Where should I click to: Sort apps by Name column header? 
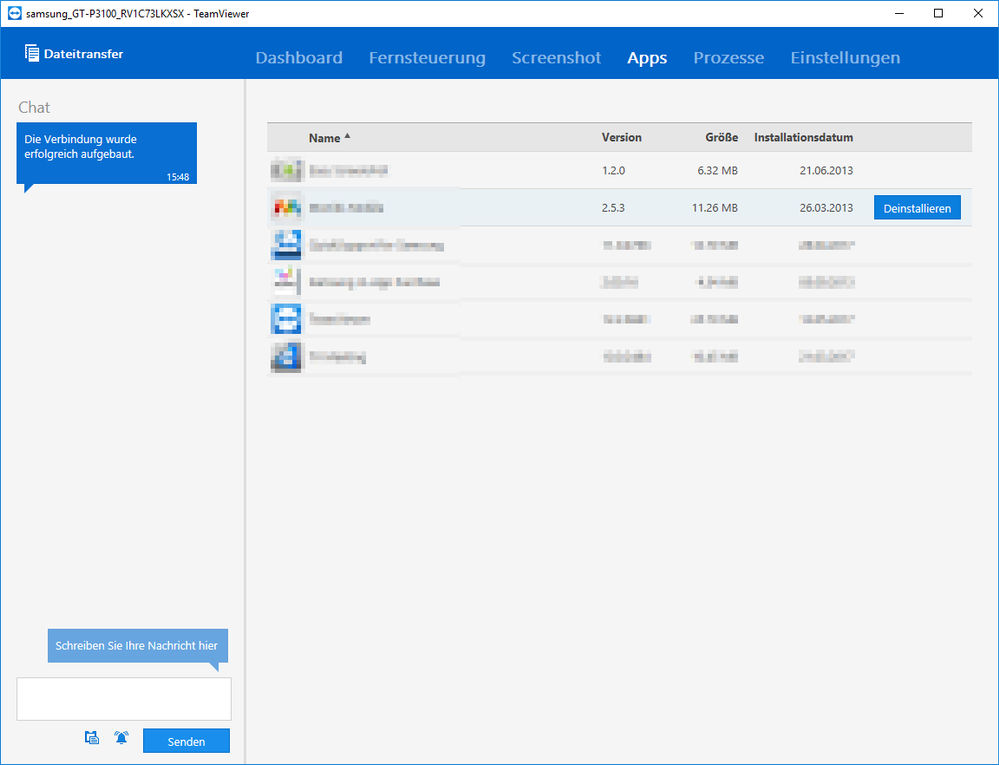click(x=324, y=138)
